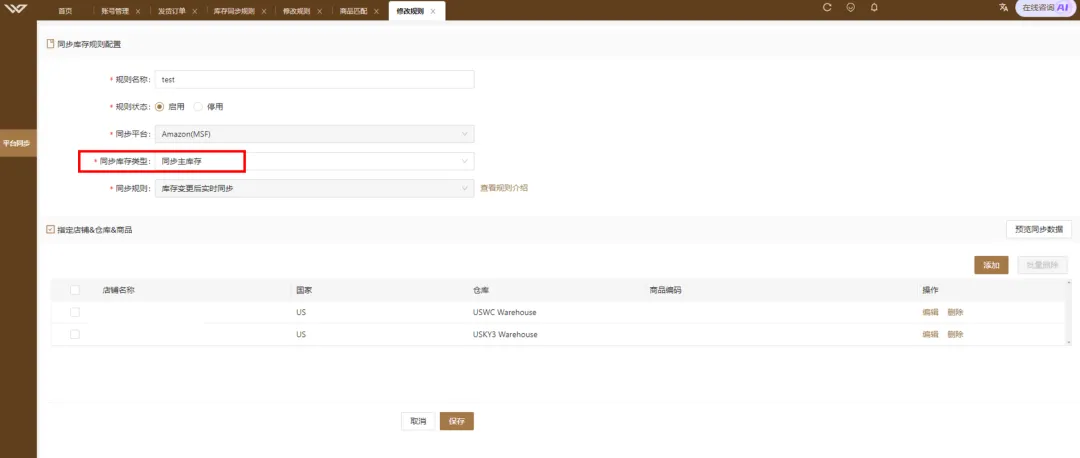Switch to the 首页 tab
This screenshot has width=1080, height=458.
[x=65, y=12]
